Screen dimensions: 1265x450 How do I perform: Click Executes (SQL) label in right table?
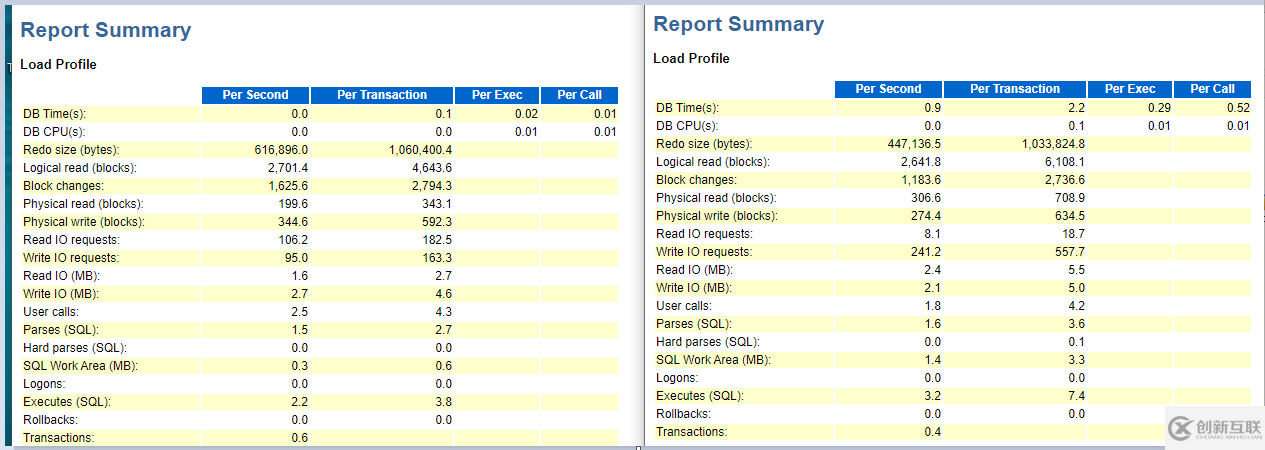point(700,396)
